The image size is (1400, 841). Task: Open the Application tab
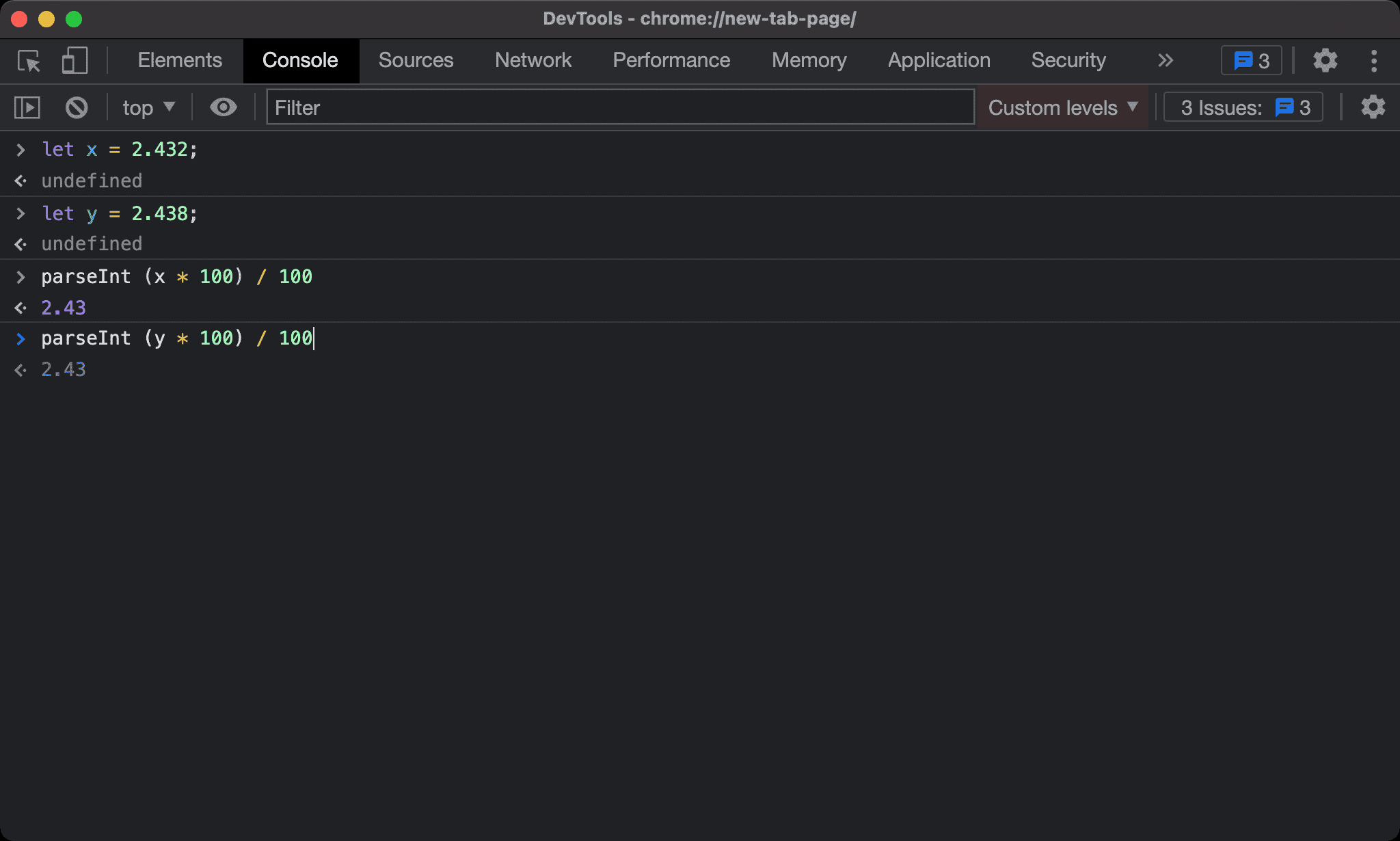pos(939,61)
